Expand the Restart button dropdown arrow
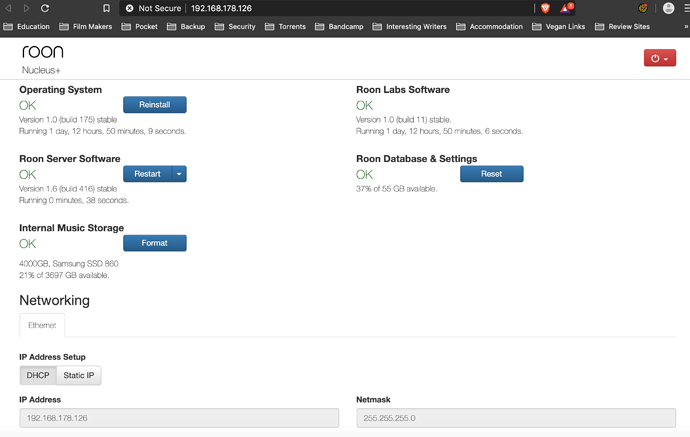 pyautogui.click(x=179, y=174)
